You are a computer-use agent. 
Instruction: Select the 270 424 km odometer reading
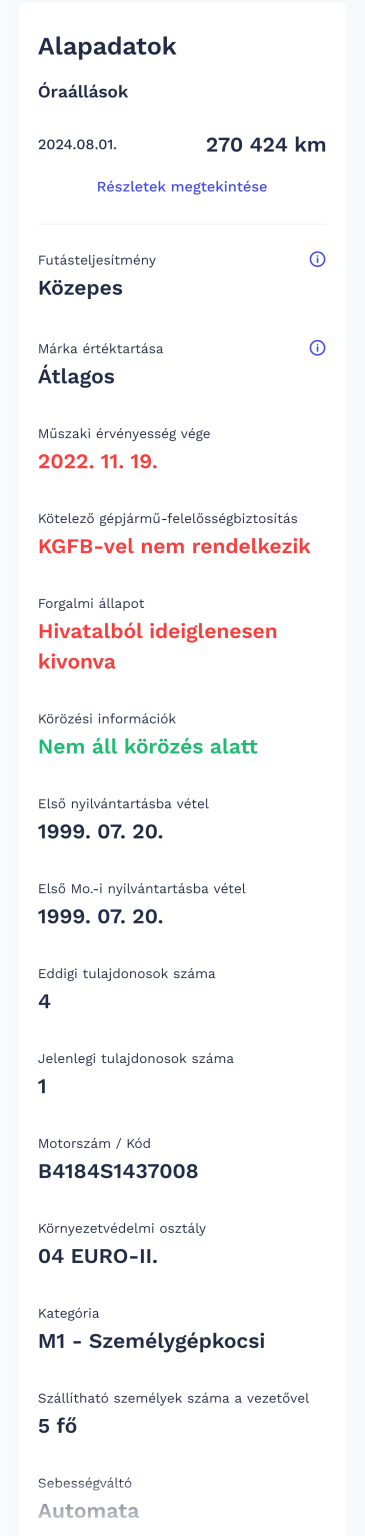pos(266,145)
